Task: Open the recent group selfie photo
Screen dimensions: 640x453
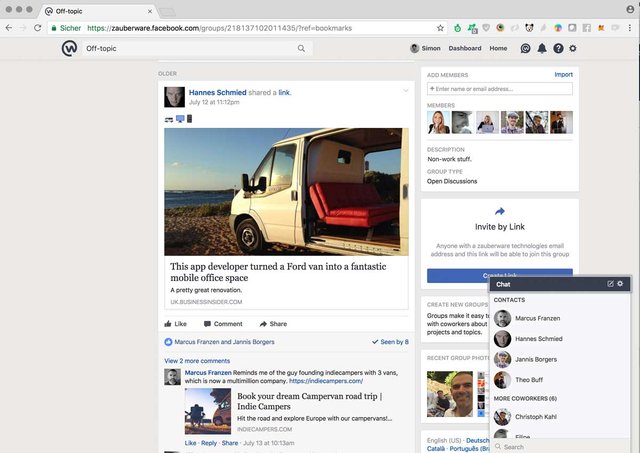Action: (450, 394)
